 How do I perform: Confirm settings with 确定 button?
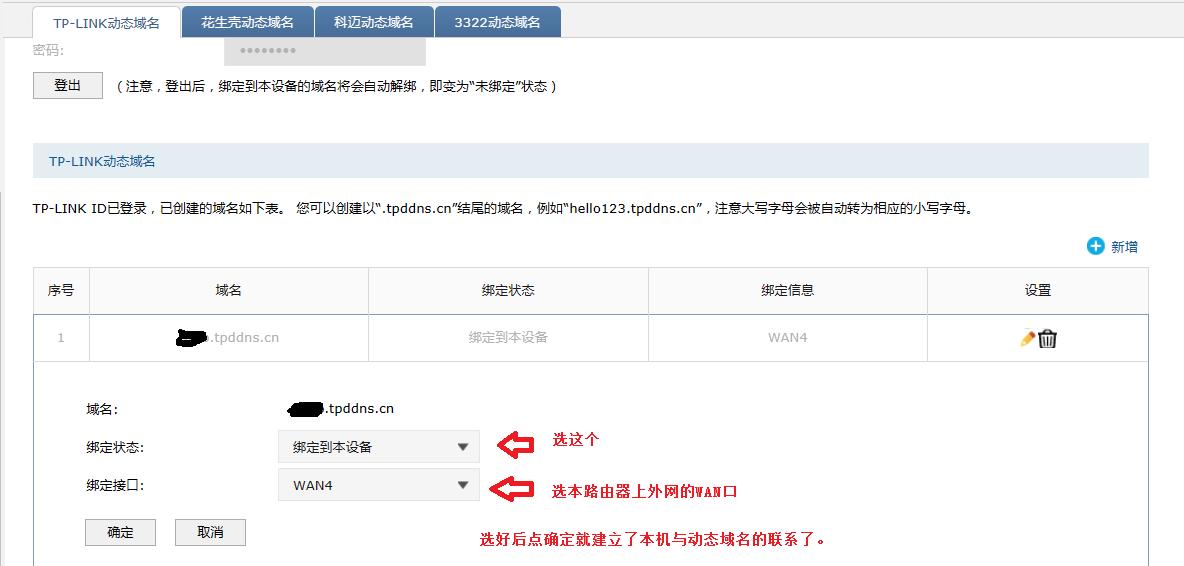pos(120,532)
